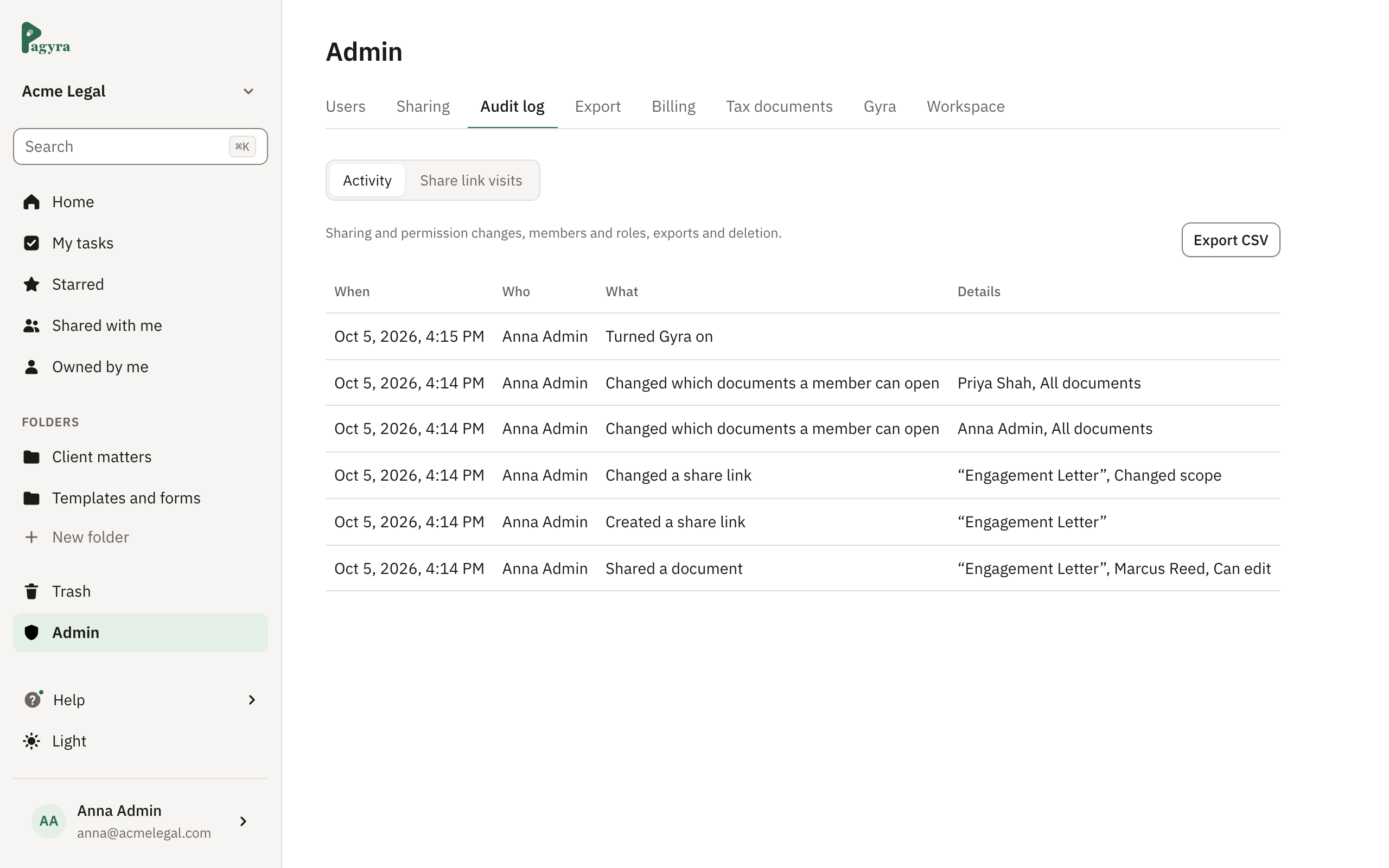Click the FOLDERS section heading
This screenshot has height=868, width=1389.
click(x=50, y=423)
